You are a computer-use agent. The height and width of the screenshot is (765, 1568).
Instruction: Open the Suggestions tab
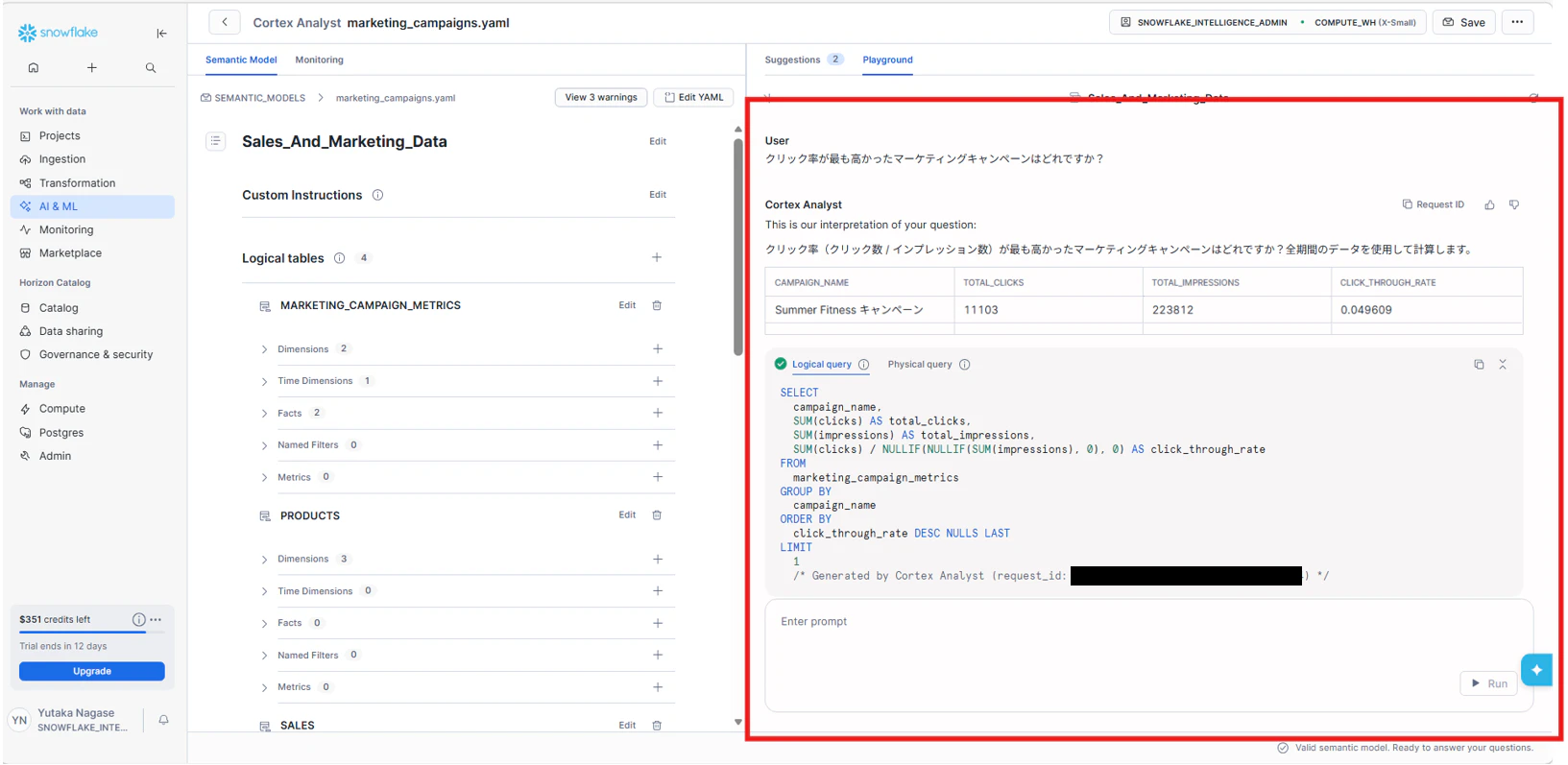point(804,60)
